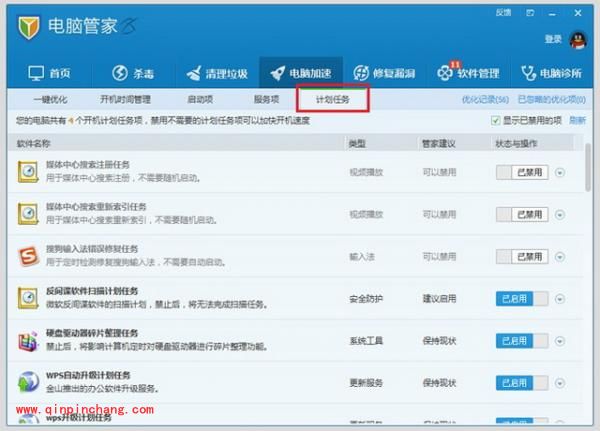This screenshot has height=431, width=600.
Task: Click the 安全防护 type cell
Action: 366,299
